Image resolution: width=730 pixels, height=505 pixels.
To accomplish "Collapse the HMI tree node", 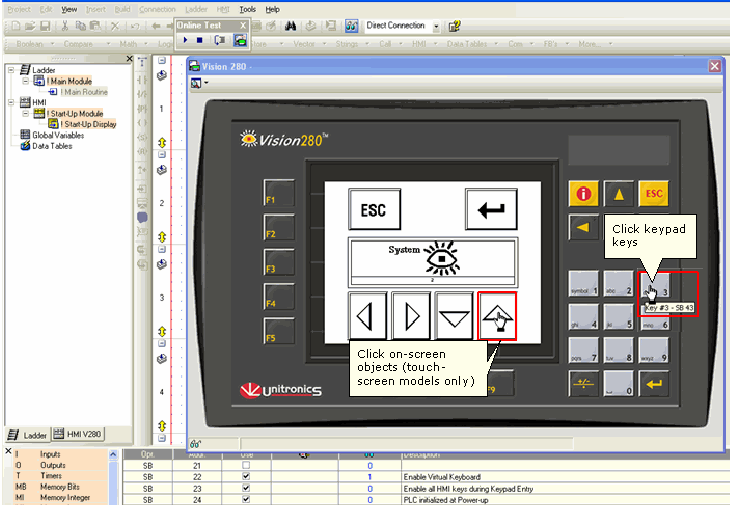I will pos(11,102).
